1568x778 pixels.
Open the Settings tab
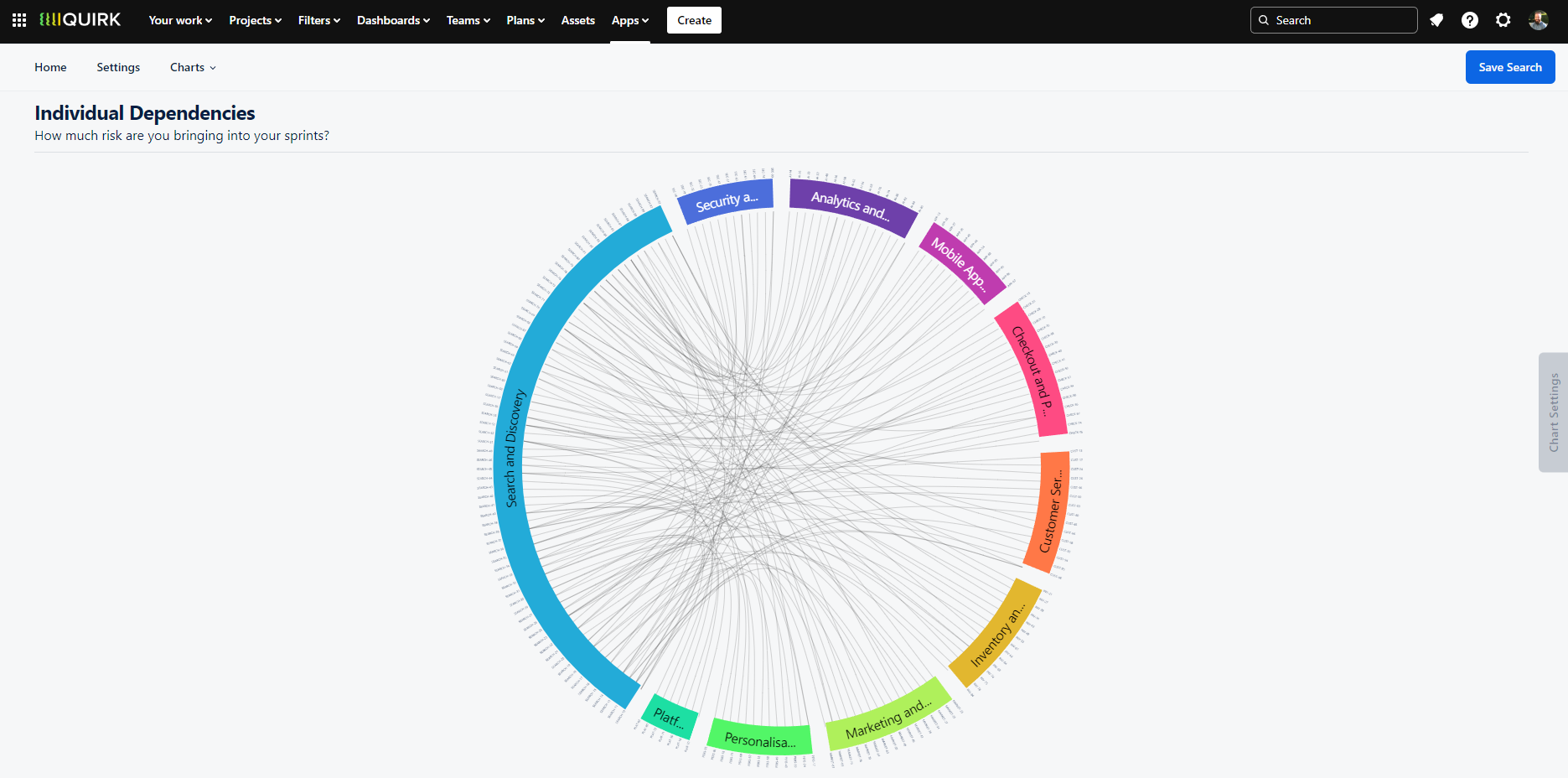[118, 67]
